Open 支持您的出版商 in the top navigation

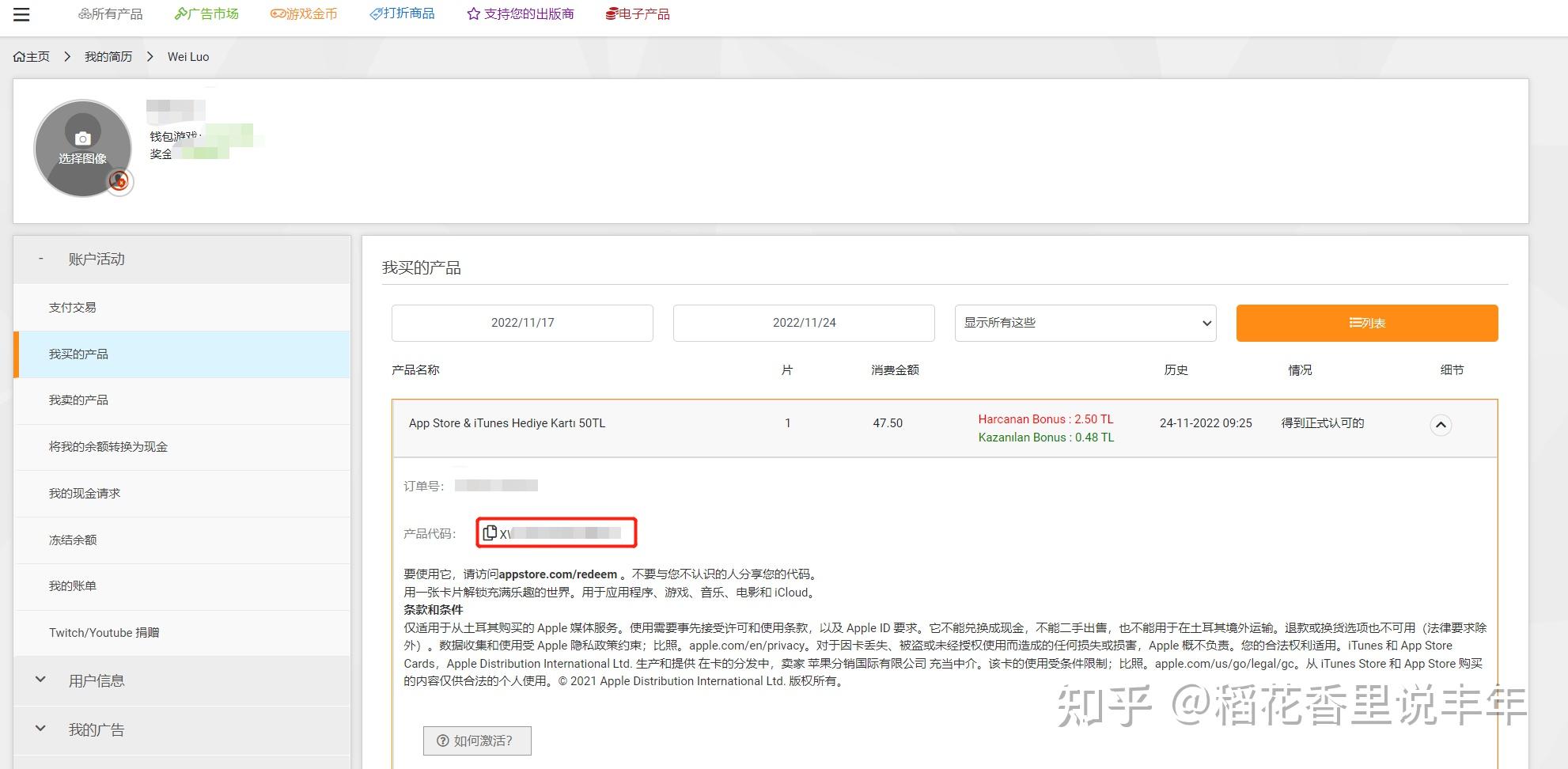(x=521, y=14)
